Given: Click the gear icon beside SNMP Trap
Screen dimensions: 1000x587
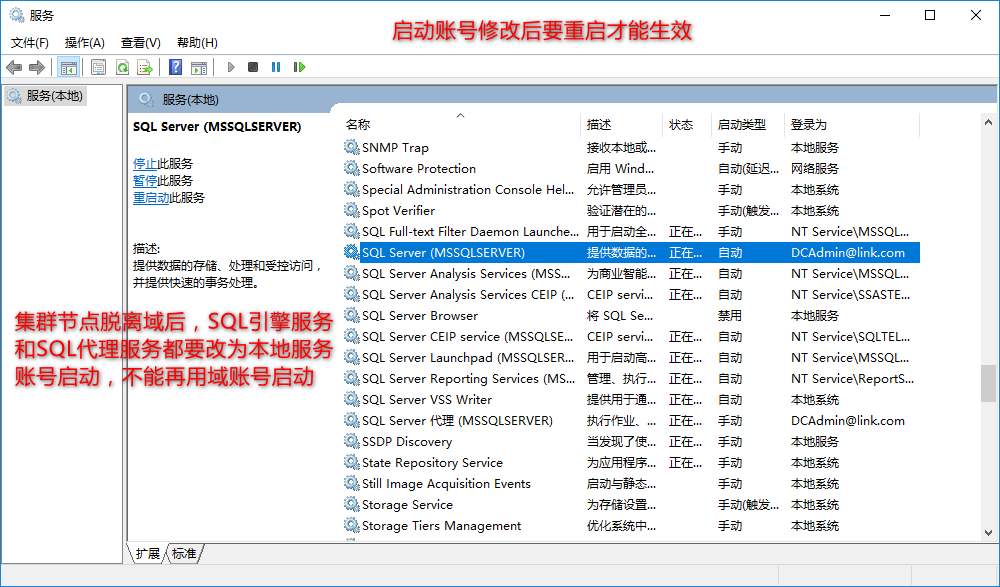Looking at the screenshot, I should click(351, 147).
